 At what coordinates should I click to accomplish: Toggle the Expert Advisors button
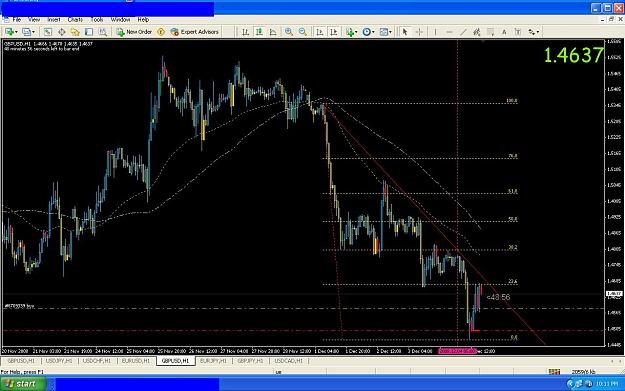click(x=195, y=32)
